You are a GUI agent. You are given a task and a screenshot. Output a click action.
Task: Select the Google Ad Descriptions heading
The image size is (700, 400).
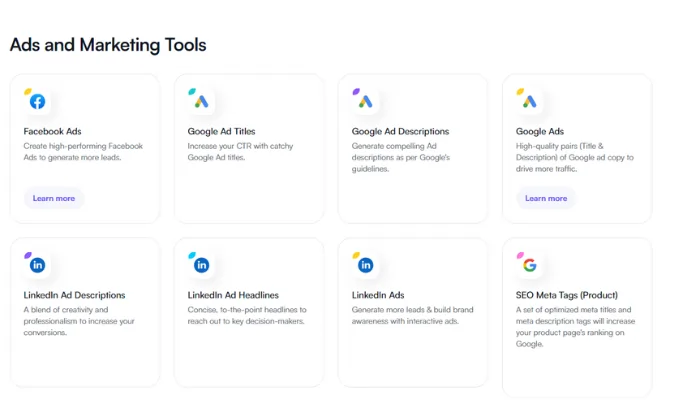[x=400, y=131]
